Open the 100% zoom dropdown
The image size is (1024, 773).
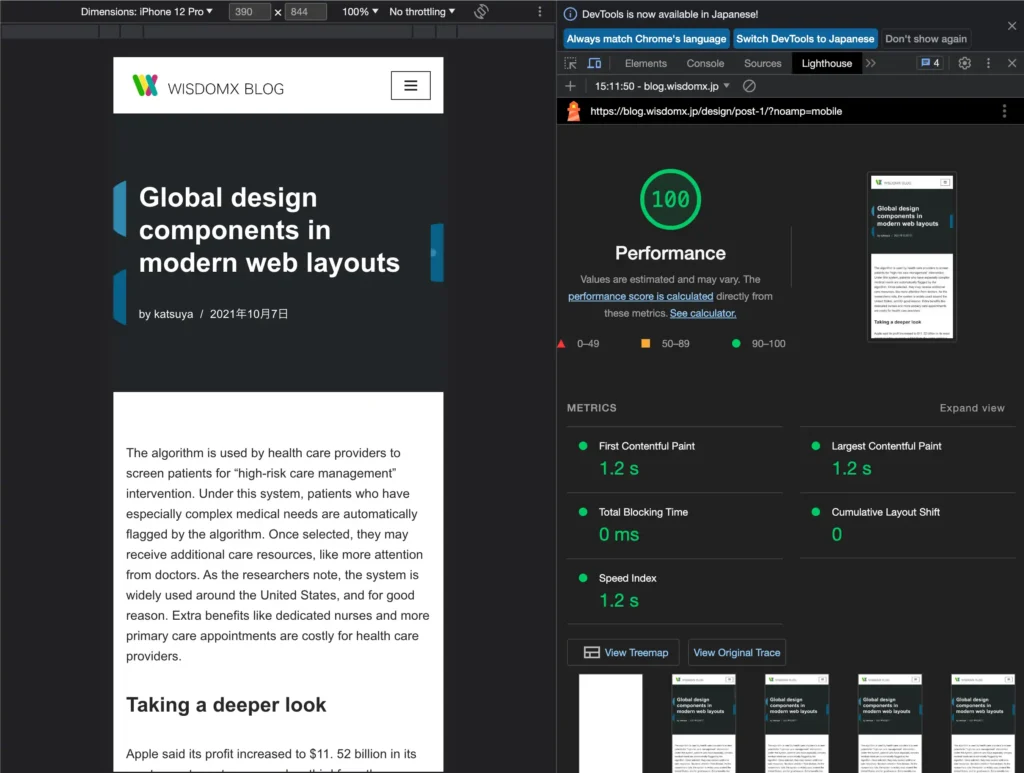pos(360,12)
